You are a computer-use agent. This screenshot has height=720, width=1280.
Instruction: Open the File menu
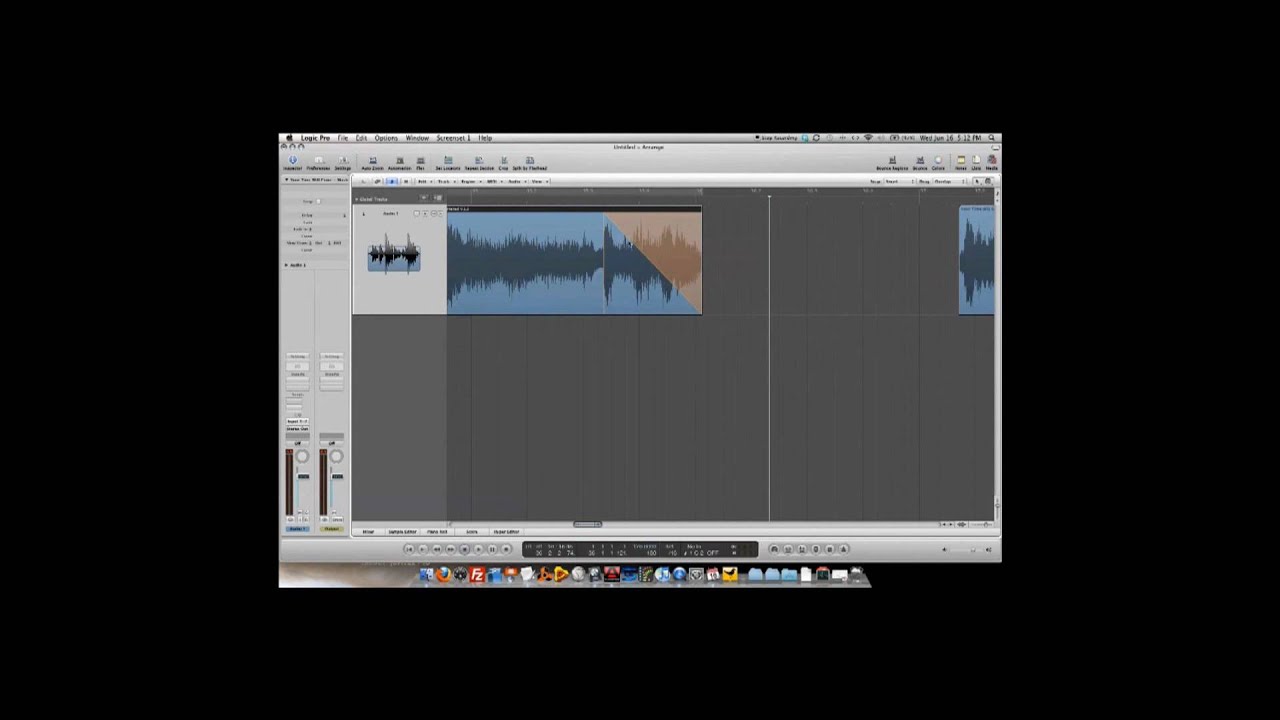[x=343, y=138]
